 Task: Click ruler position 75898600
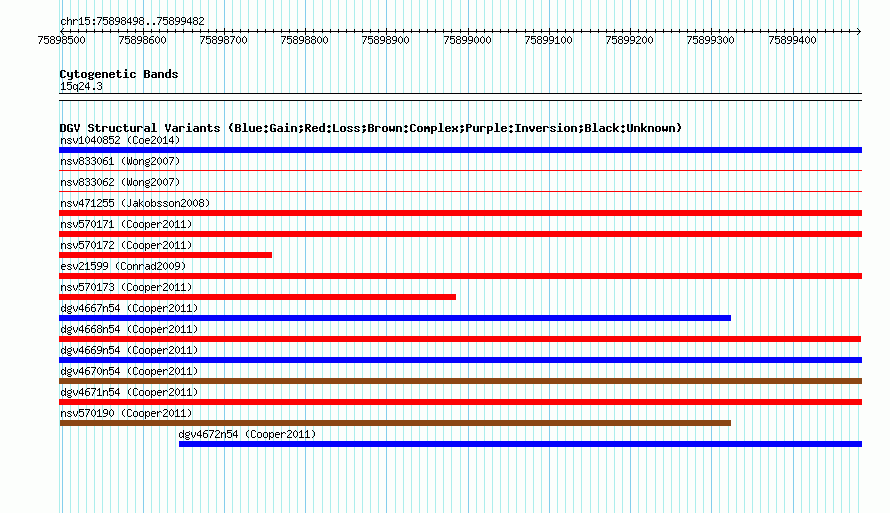click(x=142, y=40)
